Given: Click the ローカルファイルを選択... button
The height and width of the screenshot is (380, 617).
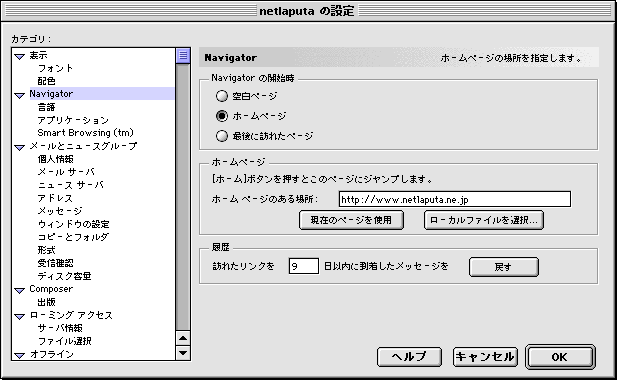Looking at the screenshot, I should click(x=484, y=220).
